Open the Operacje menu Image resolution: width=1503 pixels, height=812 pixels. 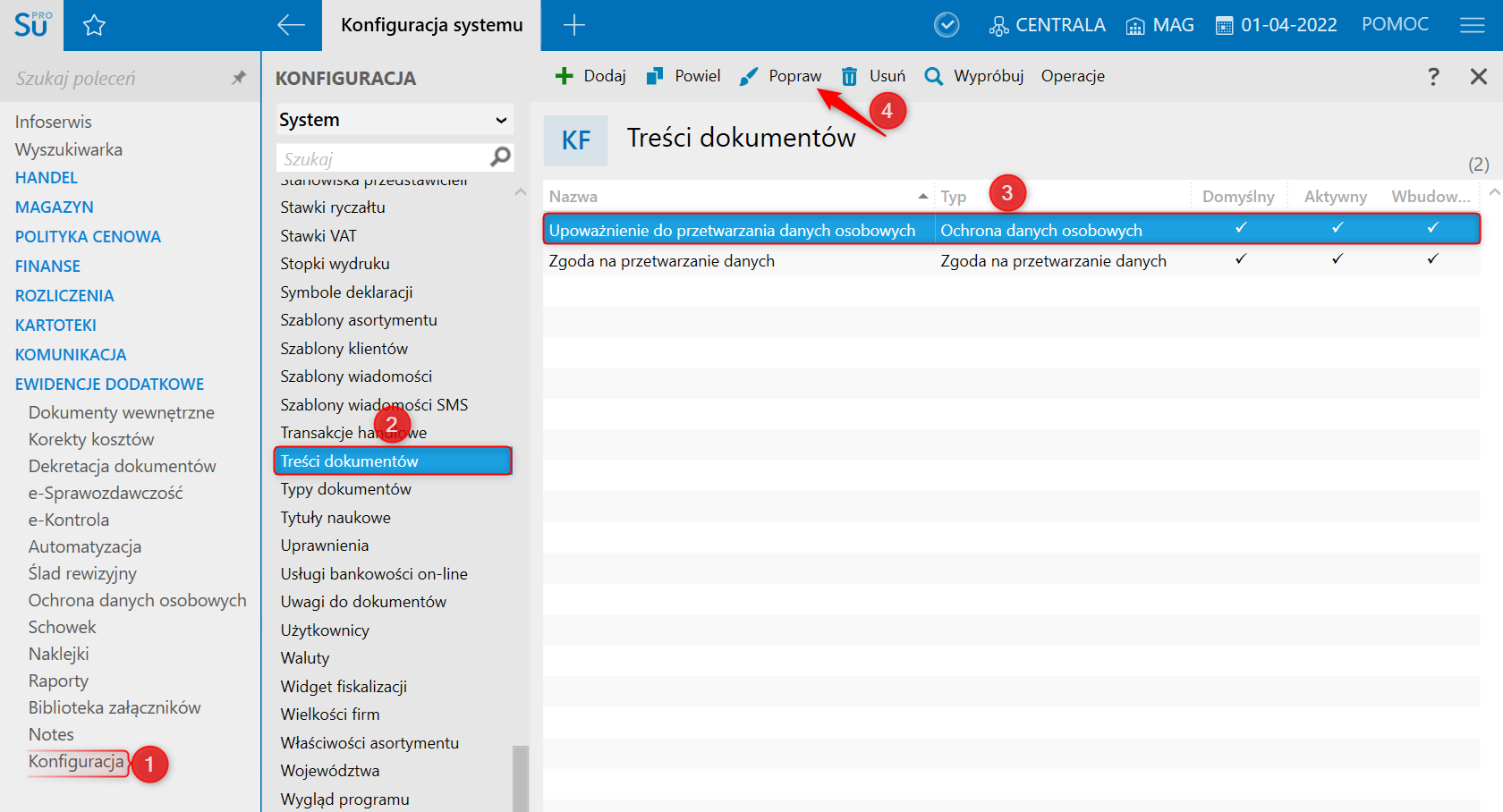tap(1073, 76)
